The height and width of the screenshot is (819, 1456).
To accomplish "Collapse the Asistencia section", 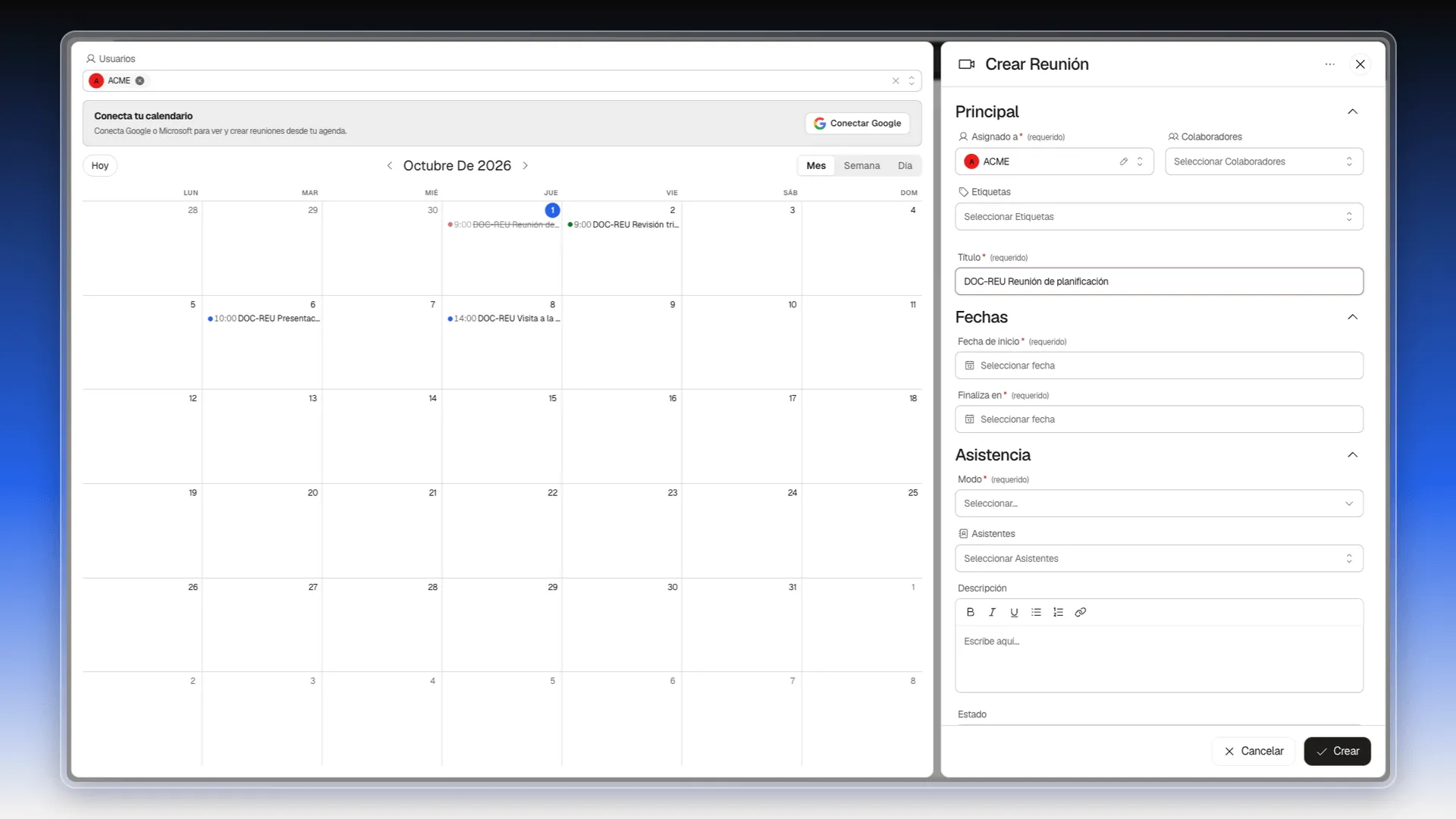I will pyautogui.click(x=1352, y=455).
